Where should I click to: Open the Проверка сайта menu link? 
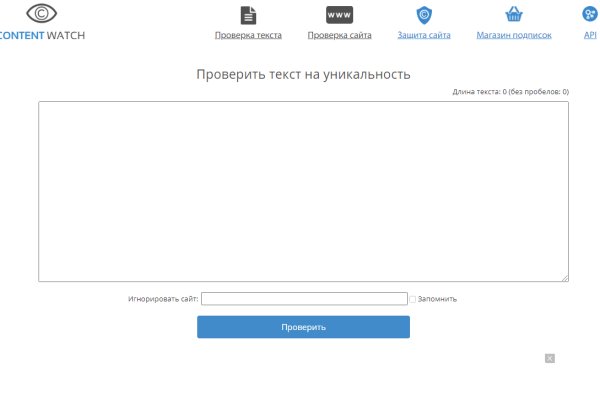[339, 35]
